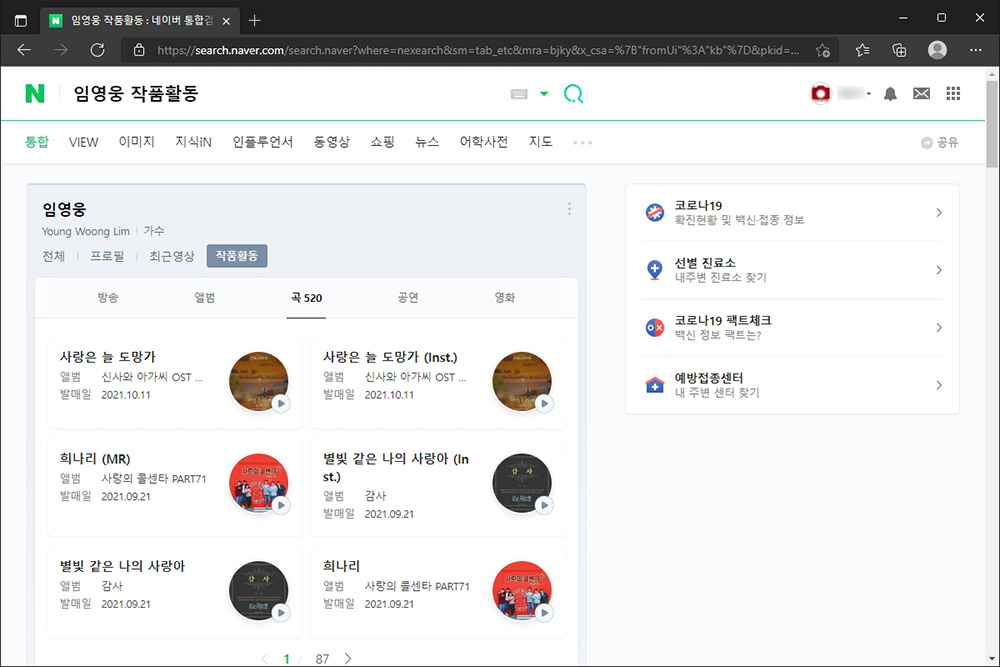Select the 작품활동 section button
Screen dimensions: 1000x667
click(x=237, y=256)
